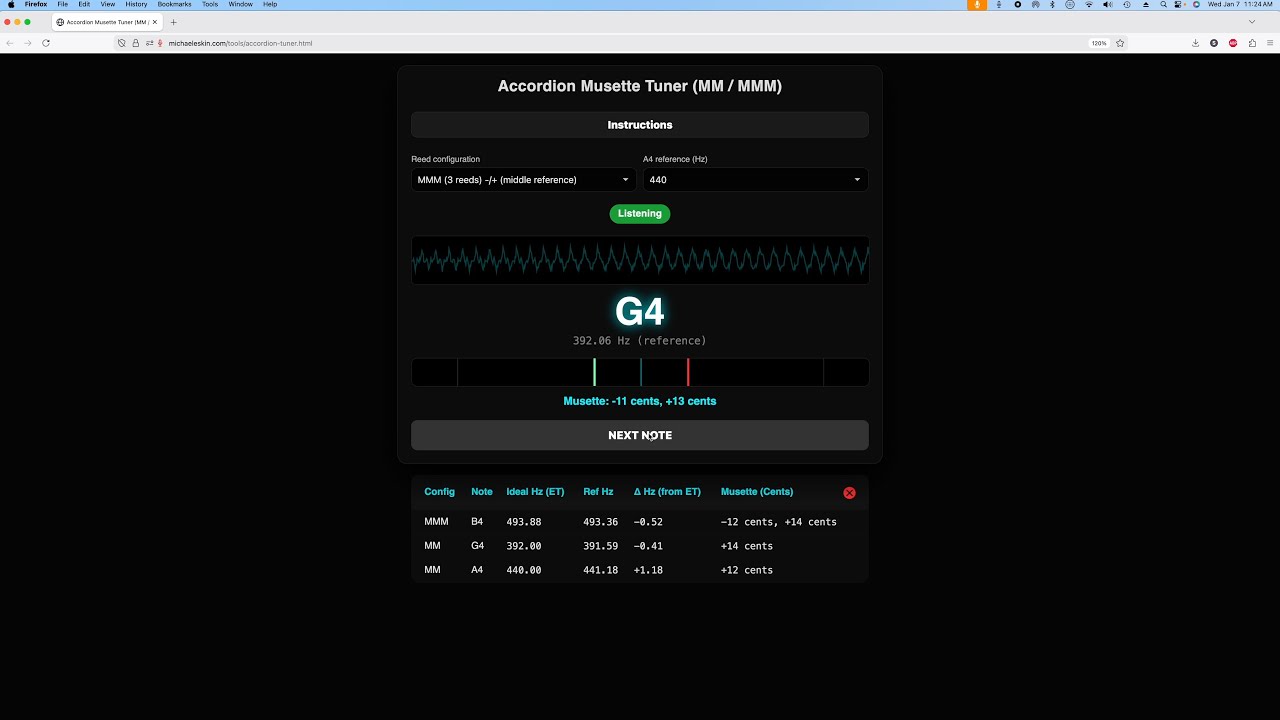Open the View menu
Screen dimensions: 1280x720
(107, 4)
